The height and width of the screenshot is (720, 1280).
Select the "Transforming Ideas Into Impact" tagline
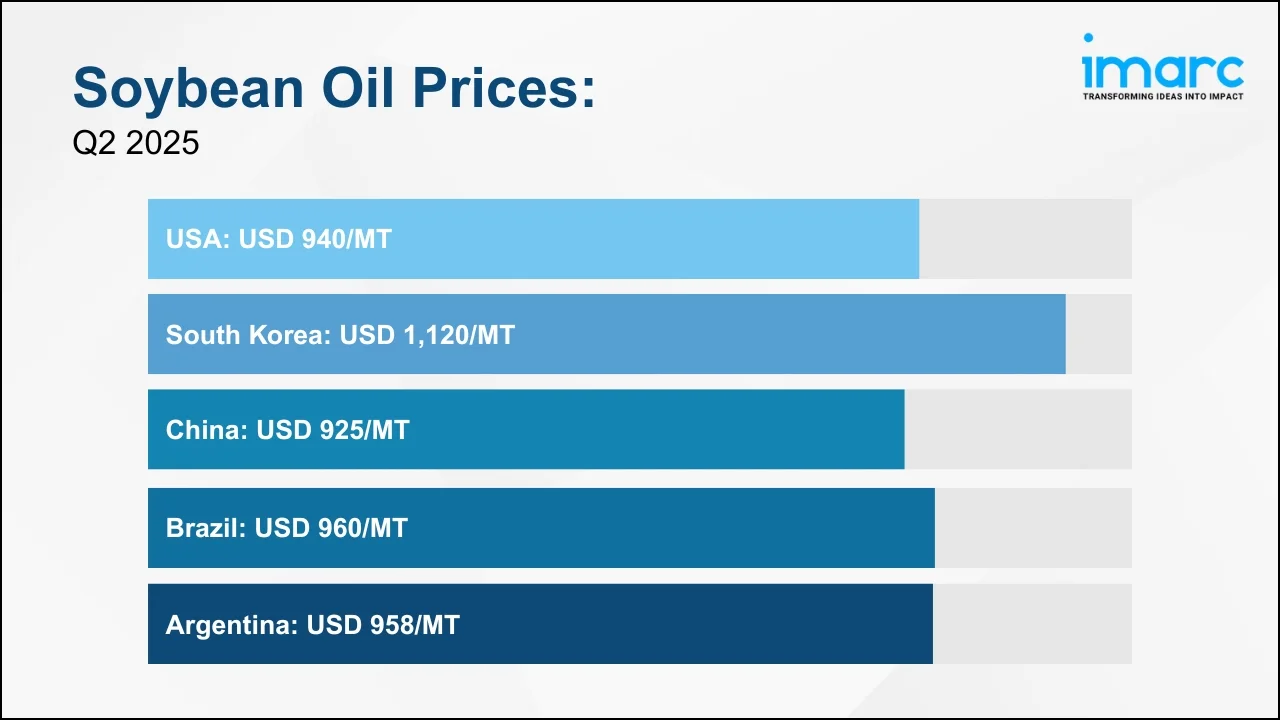point(1162,97)
